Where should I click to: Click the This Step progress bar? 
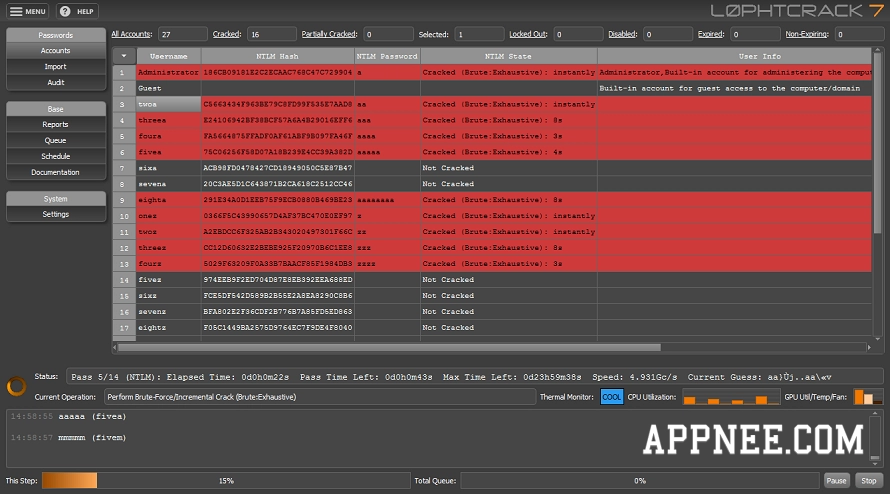[226, 480]
